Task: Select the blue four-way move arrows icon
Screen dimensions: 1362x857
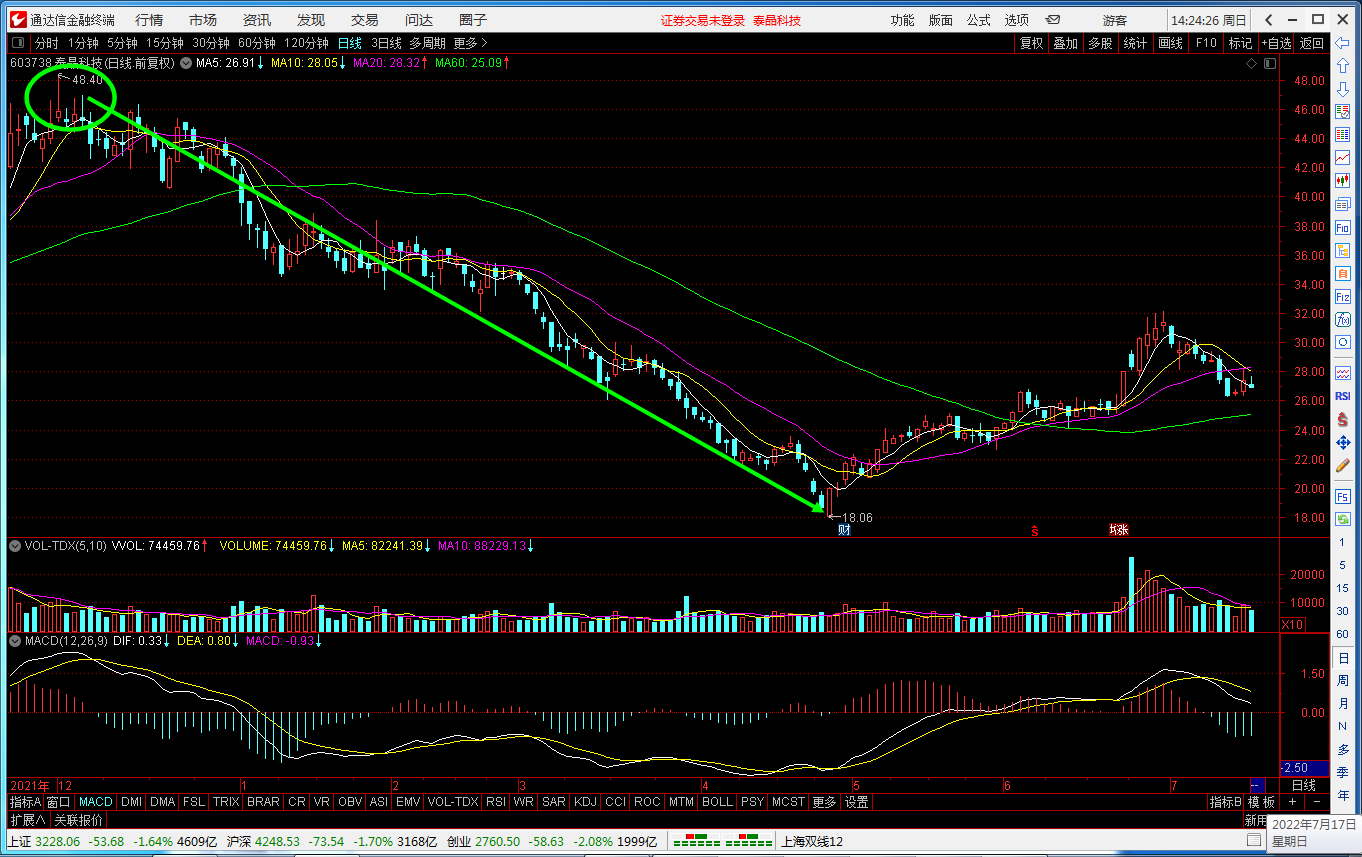Action: tap(1343, 442)
